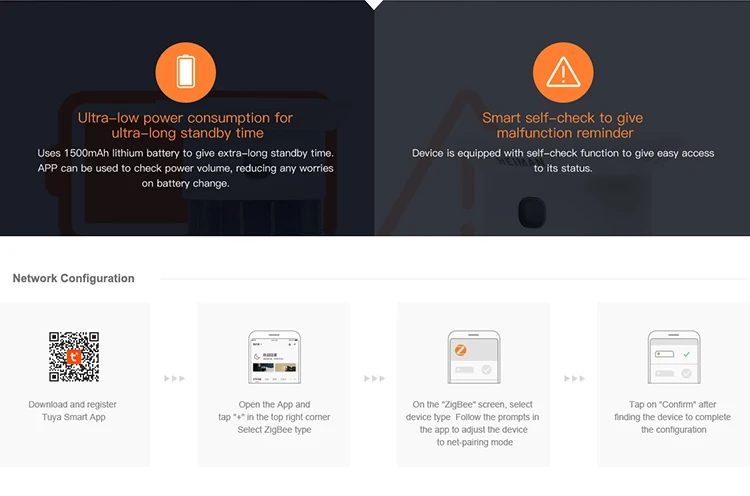Click the Tuya Smart App QR code
The width and height of the screenshot is (750, 496).
tap(74, 356)
